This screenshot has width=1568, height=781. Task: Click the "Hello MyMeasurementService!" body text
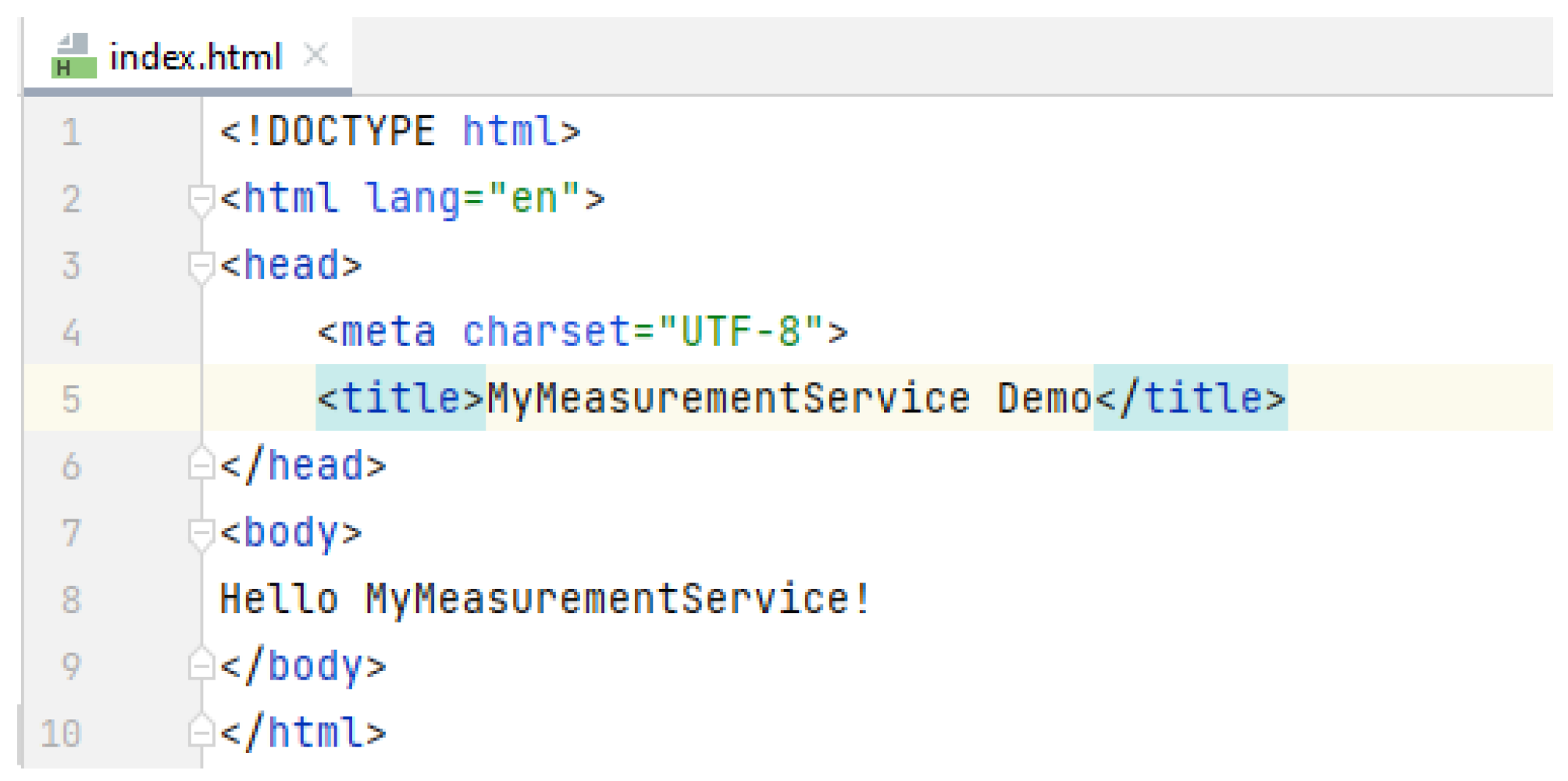click(545, 600)
